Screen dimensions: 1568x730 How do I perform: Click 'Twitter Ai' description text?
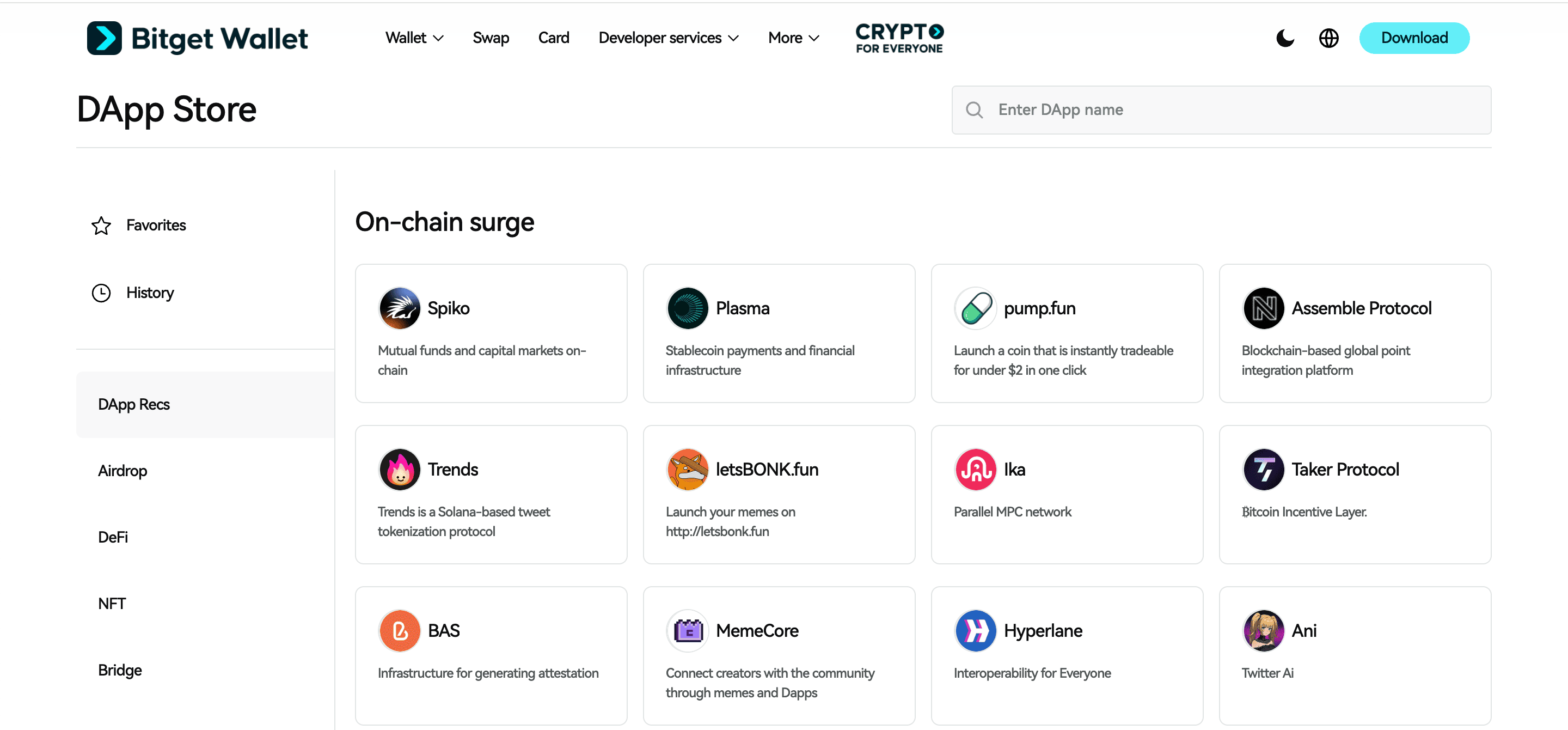pos(1267,673)
